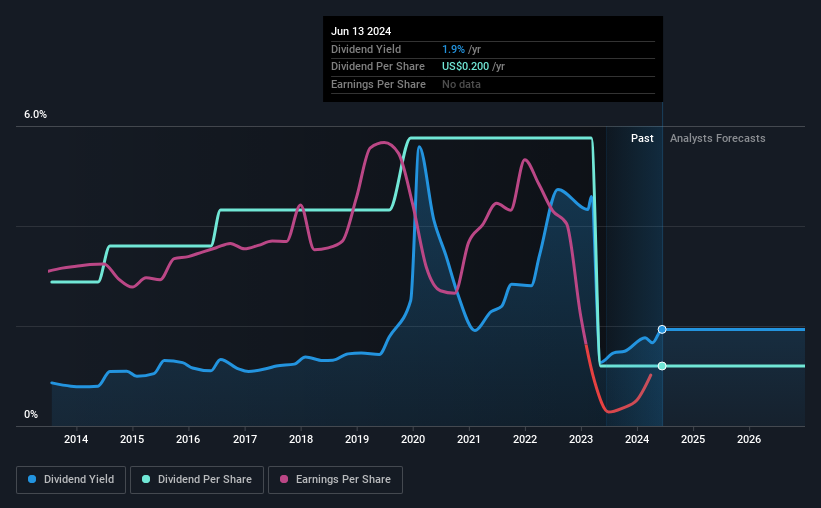
Task: Click the 1.9% dividend yield value in tooltip
Action: 453,49
